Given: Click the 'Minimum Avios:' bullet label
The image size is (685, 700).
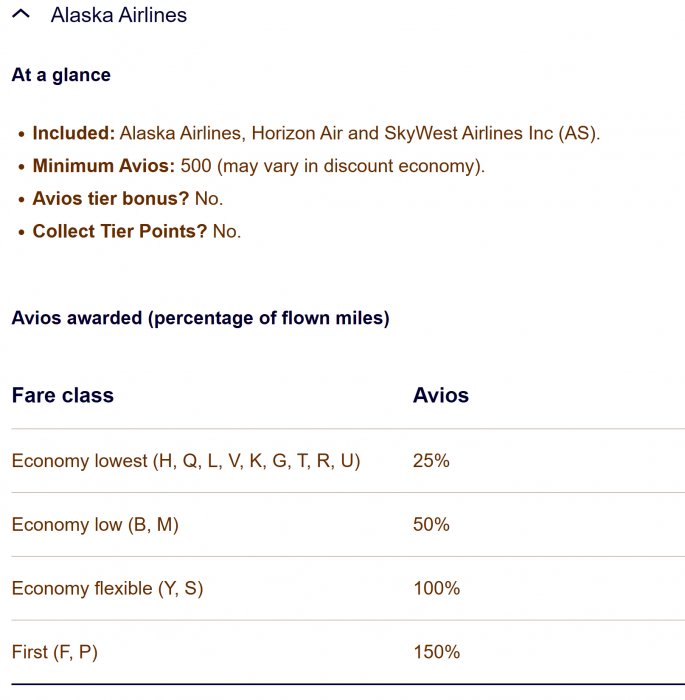Looking at the screenshot, I should pyautogui.click(x=104, y=166).
